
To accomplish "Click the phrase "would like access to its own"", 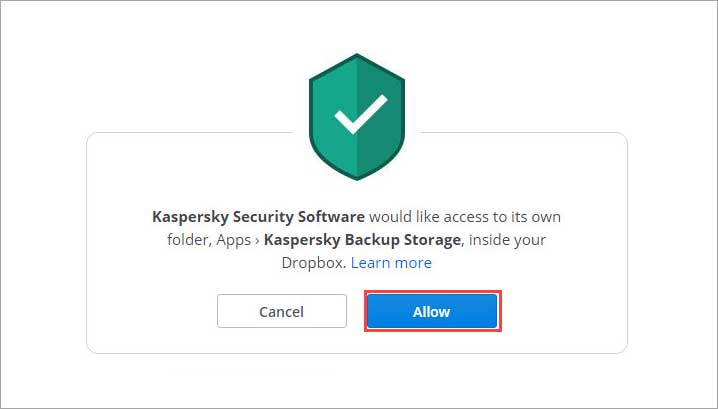I will point(465,217).
